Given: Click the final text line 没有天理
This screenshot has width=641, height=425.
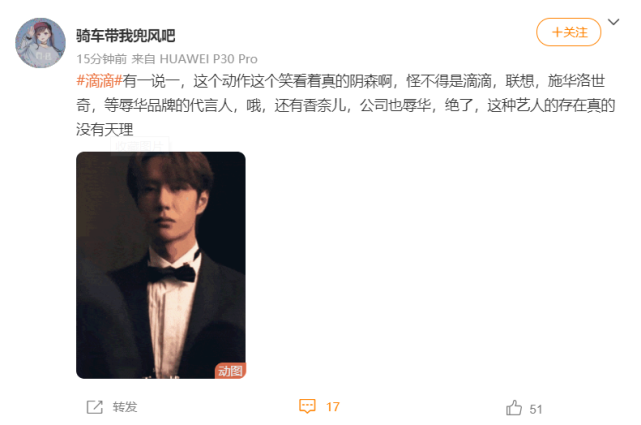Looking at the screenshot, I should (x=105, y=130).
